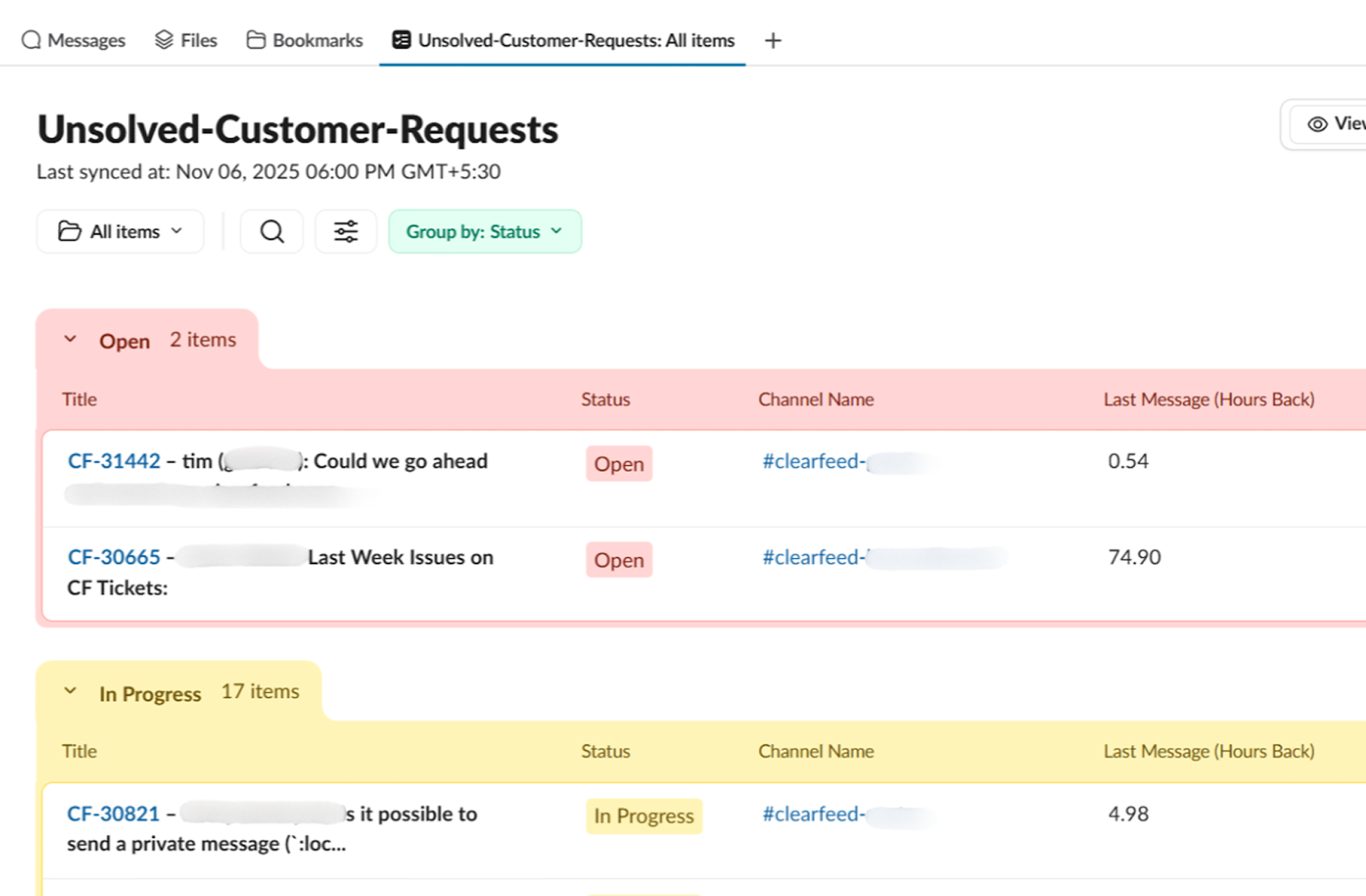
Task: Open the filter sliders icon next to search
Action: [x=346, y=231]
